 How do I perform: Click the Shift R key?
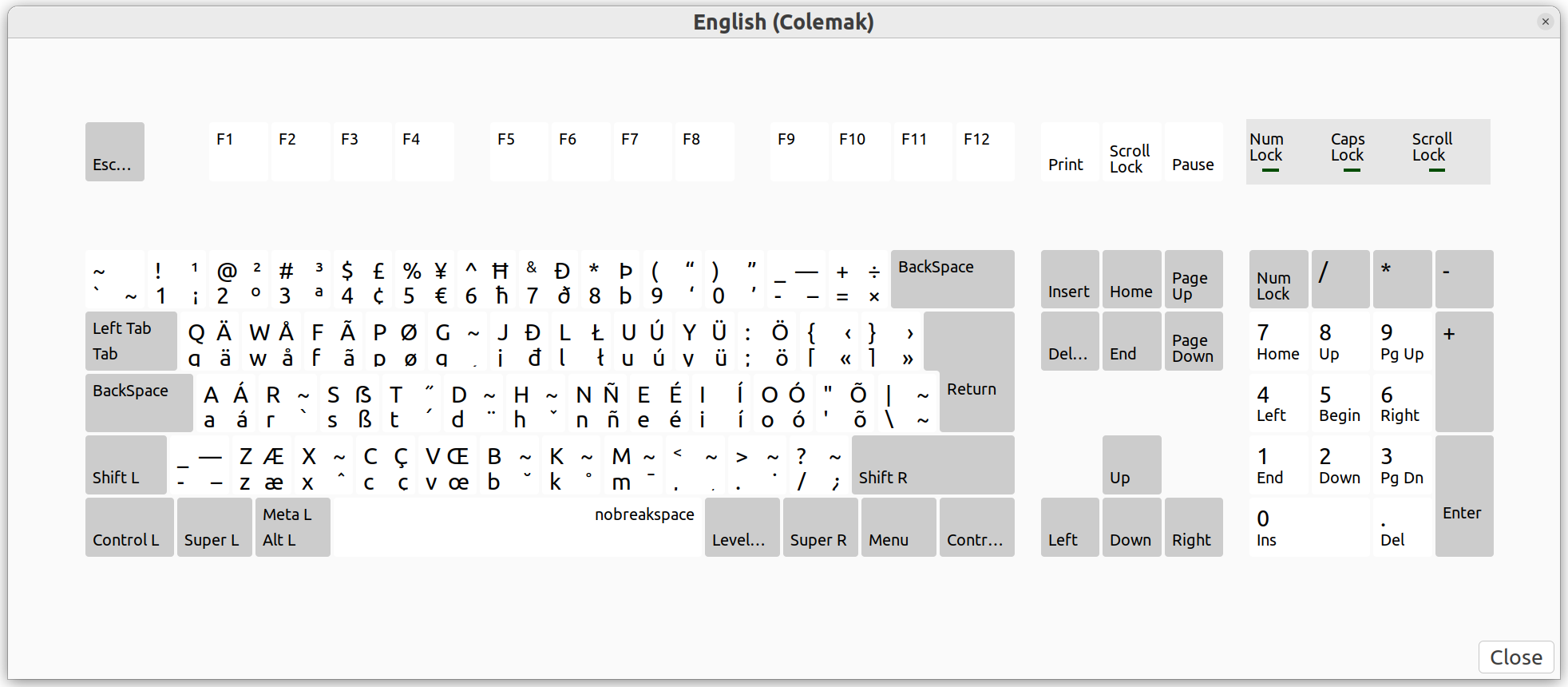(932, 465)
